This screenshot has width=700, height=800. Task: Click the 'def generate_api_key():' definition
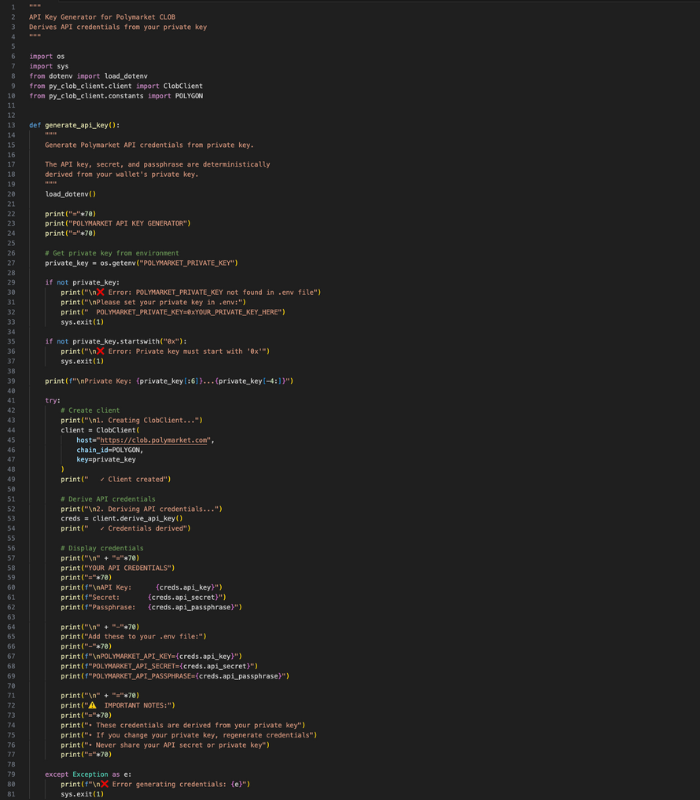(74, 125)
